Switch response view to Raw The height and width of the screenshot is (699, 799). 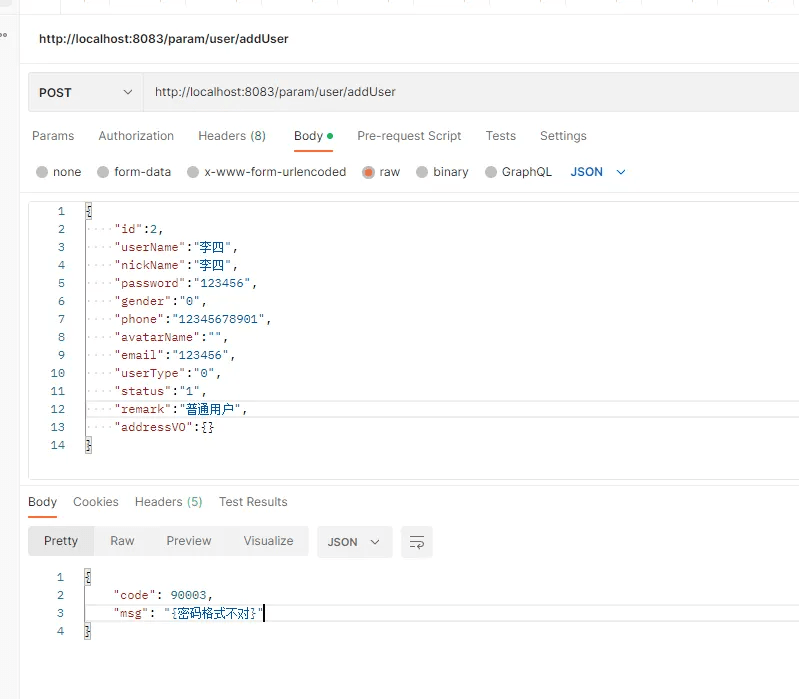coord(122,541)
